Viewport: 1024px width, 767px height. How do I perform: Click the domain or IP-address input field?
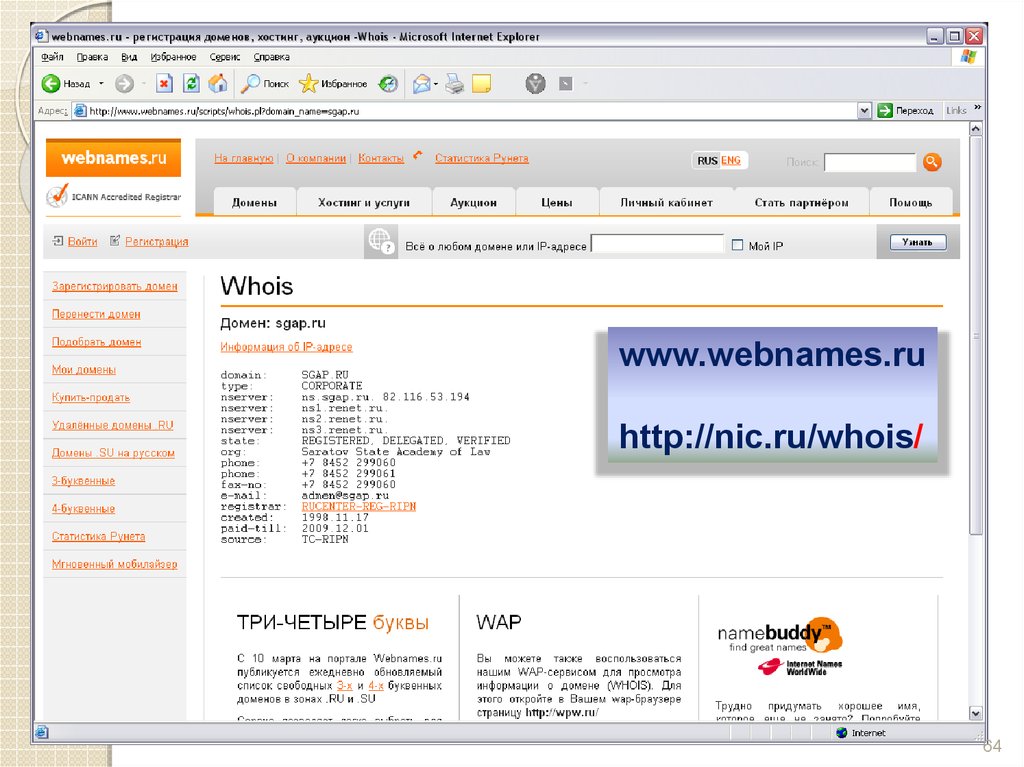point(657,244)
